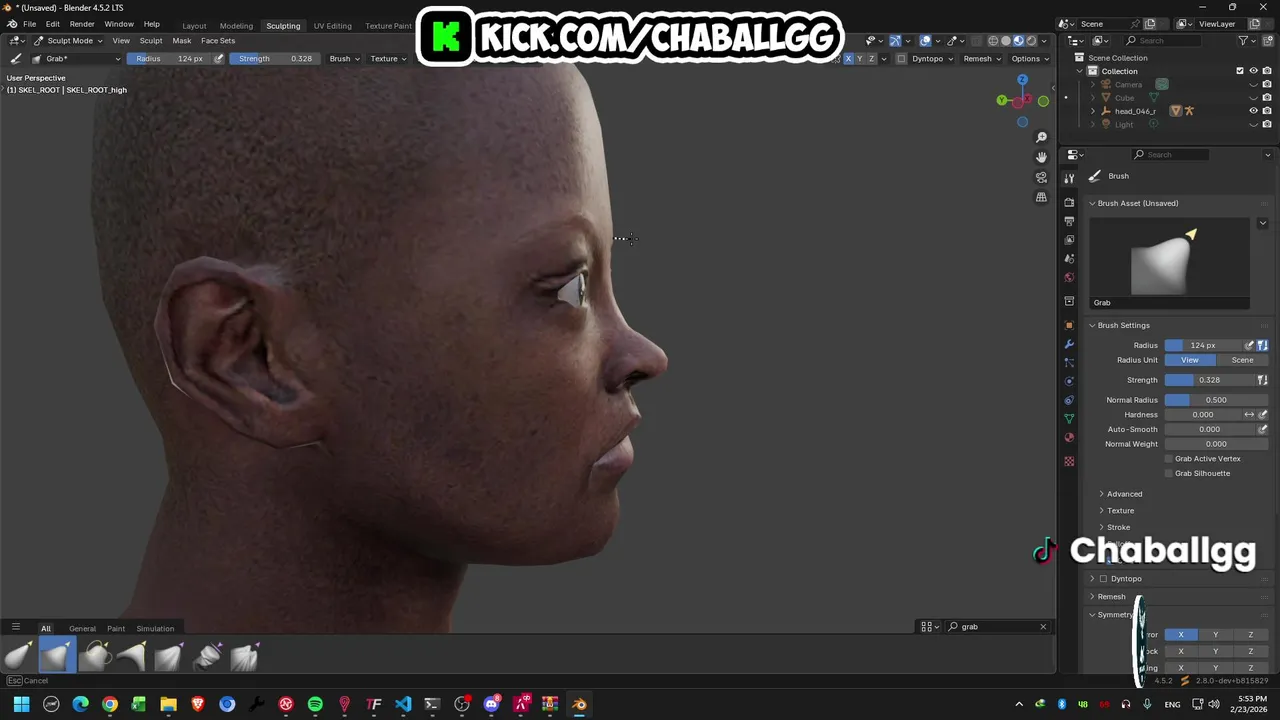Screen dimensions: 1280x720
Task: Click the Normal Radius slider
Action: click(1216, 400)
